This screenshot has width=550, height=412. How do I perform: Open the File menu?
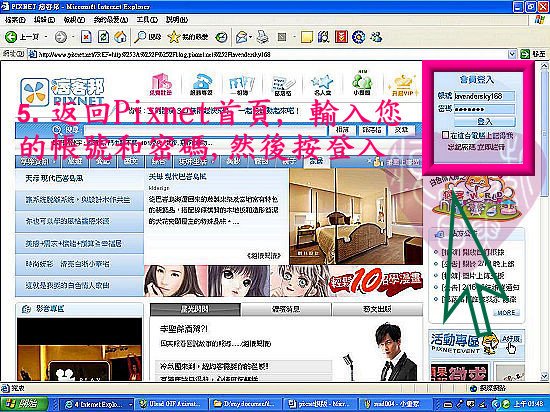pos(16,20)
